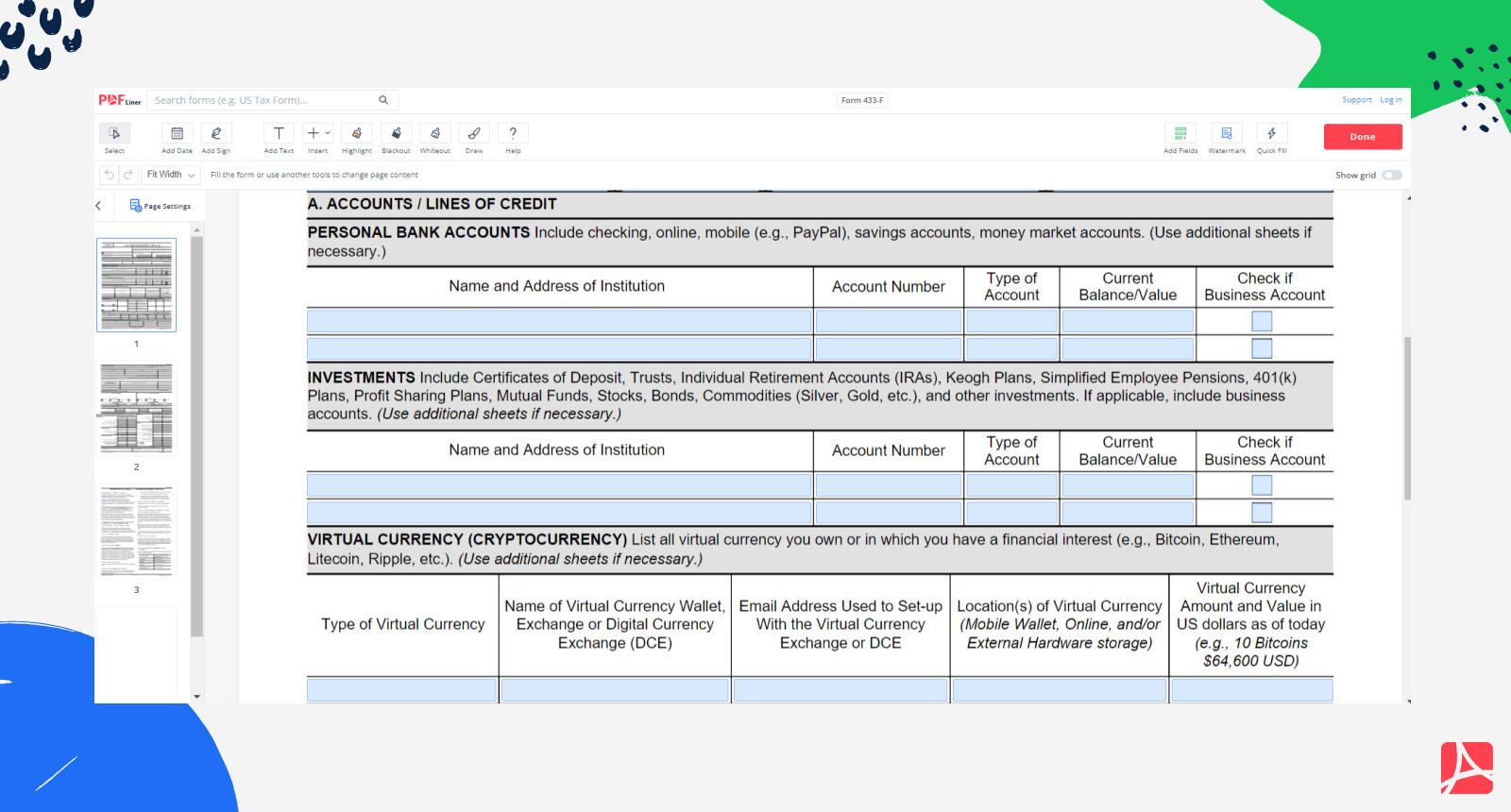Open the Watermark tool

pyautogui.click(x=1227, y=138)
